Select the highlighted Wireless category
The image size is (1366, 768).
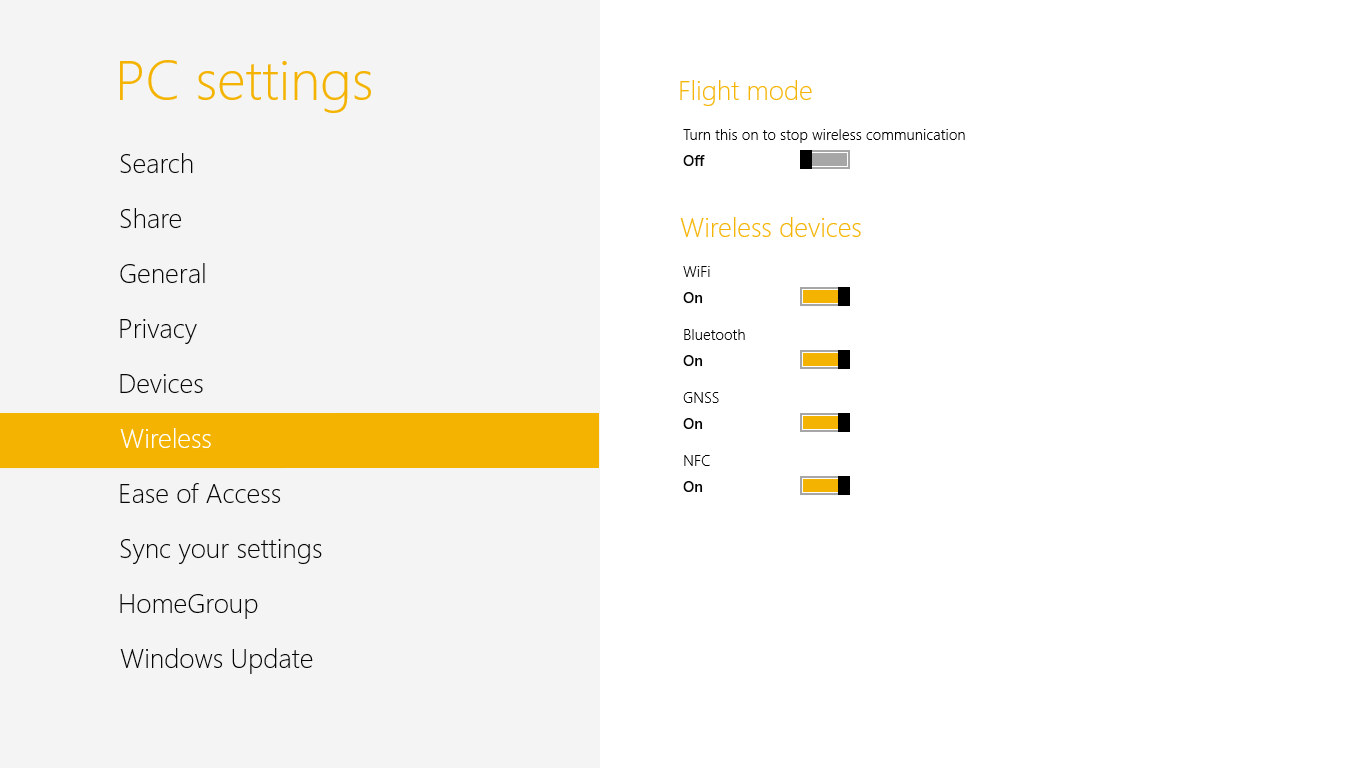(x=166, y=439)
